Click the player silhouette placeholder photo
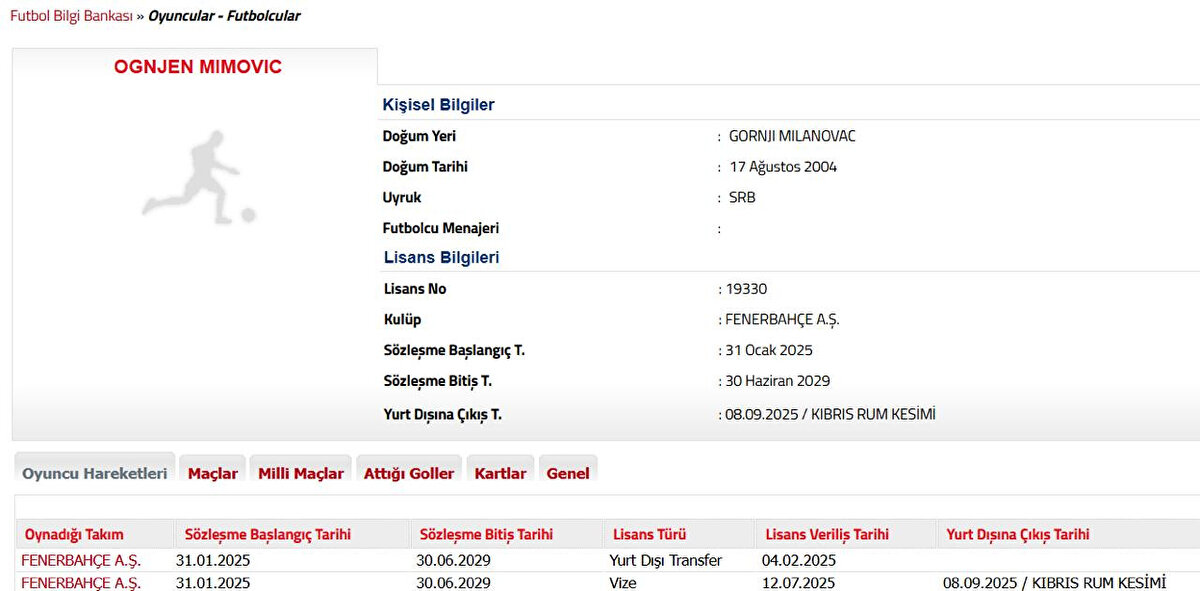This screenshot has width=1200, height=591. [x=198, y=178]
